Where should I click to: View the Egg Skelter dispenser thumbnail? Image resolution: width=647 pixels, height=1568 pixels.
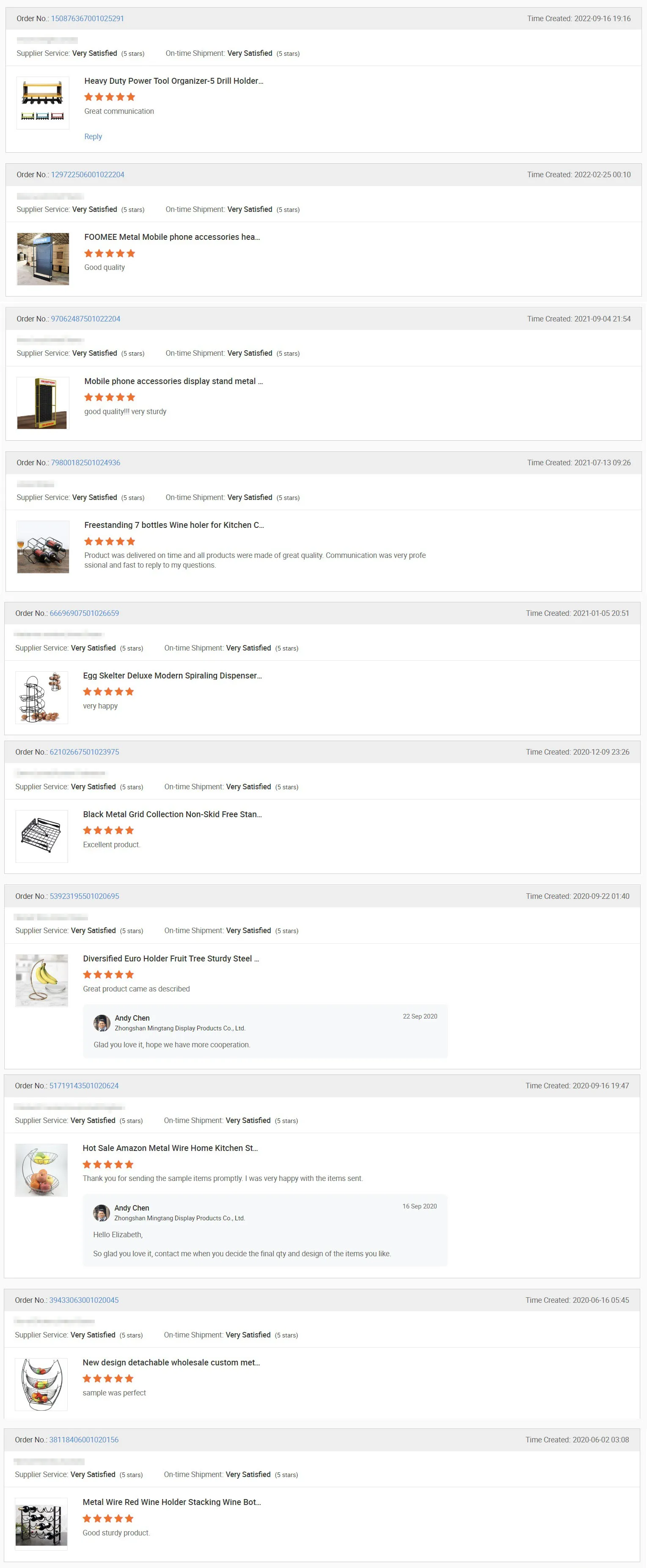pos(41,697)
